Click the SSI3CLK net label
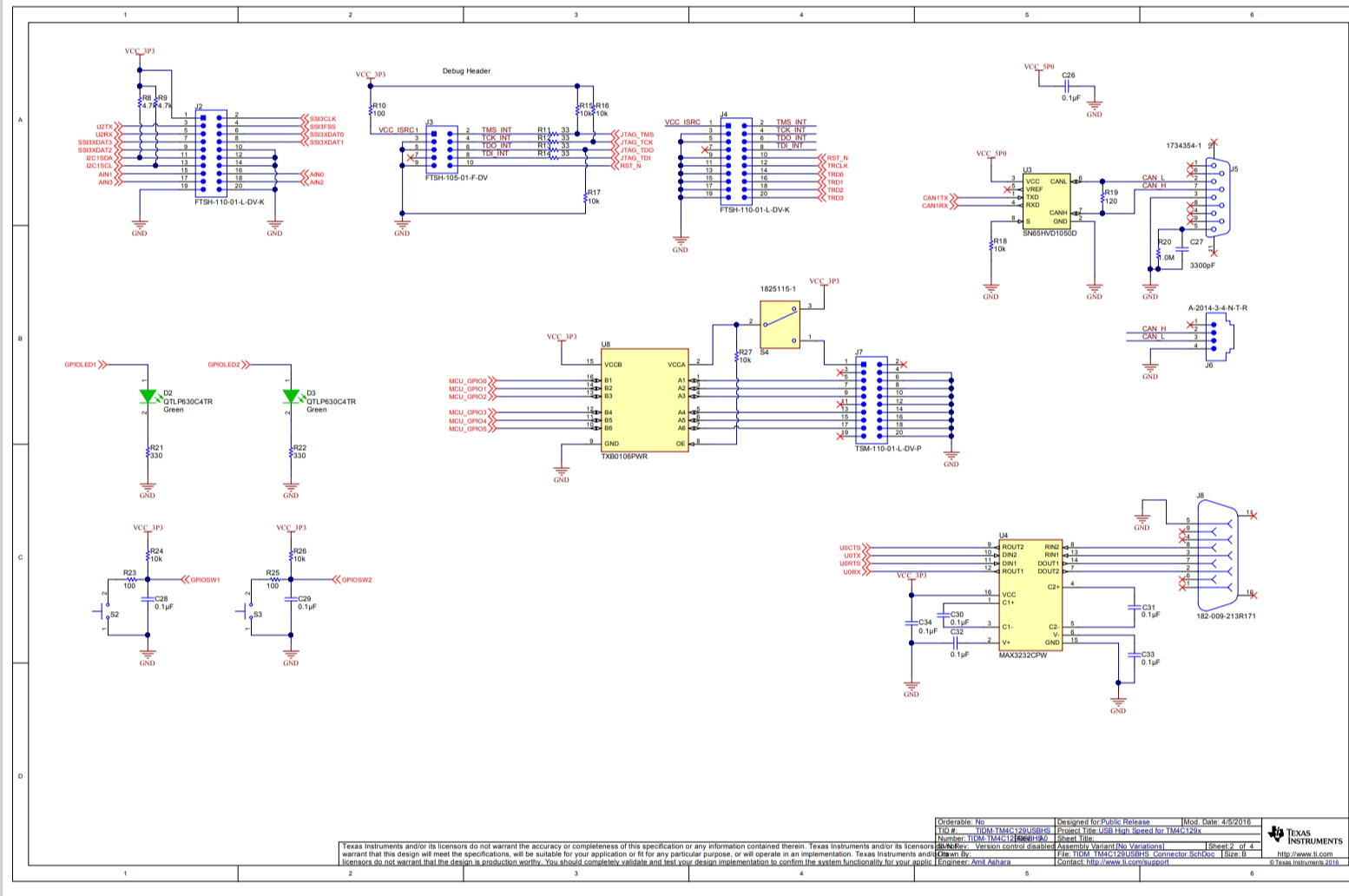Viewport: 1349px width, 896px height. point(323,119)
